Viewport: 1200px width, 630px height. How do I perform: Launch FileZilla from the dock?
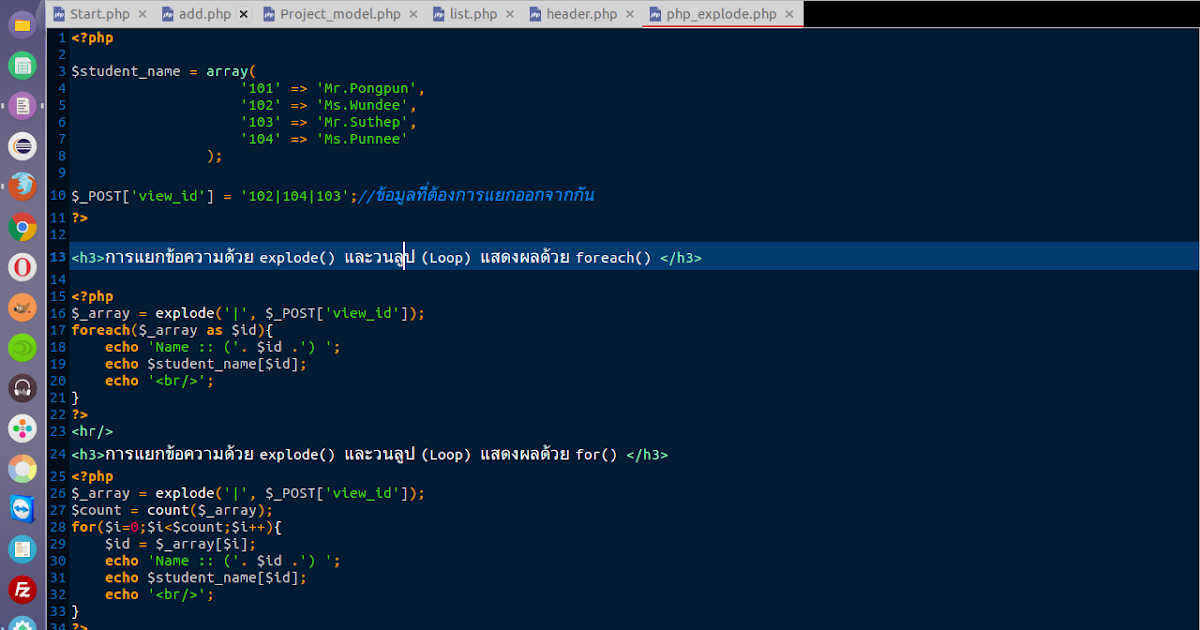(x=22, y=588)
